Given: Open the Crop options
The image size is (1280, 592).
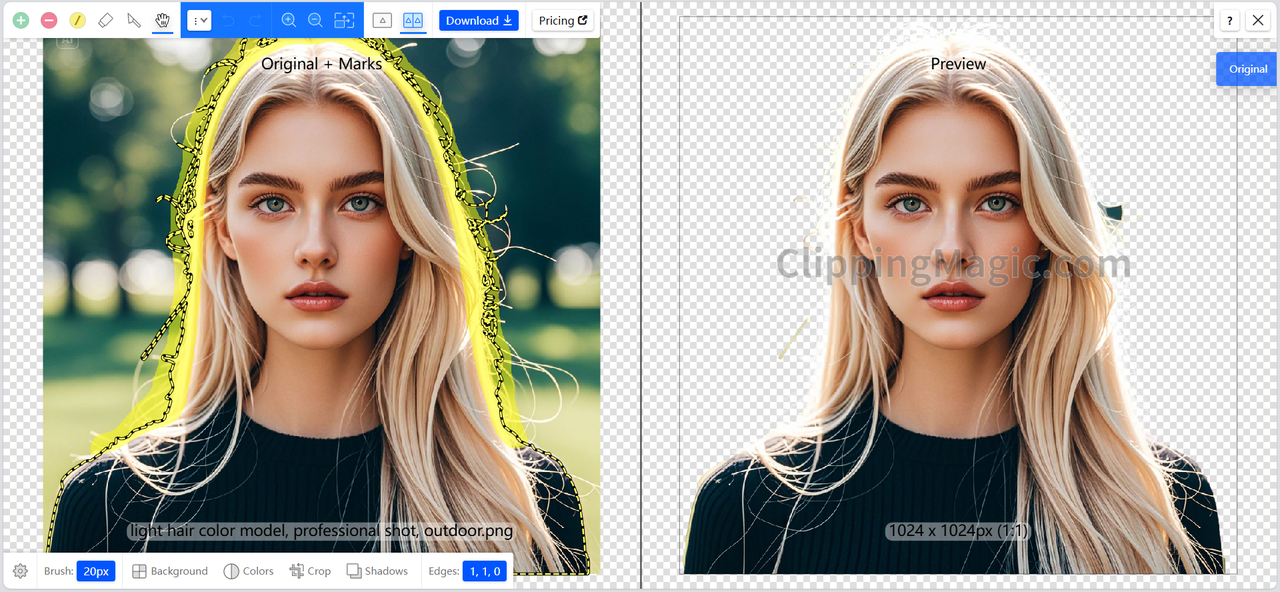Looking at the screenshot, I should pyautogui.click(x=310, y=571).
